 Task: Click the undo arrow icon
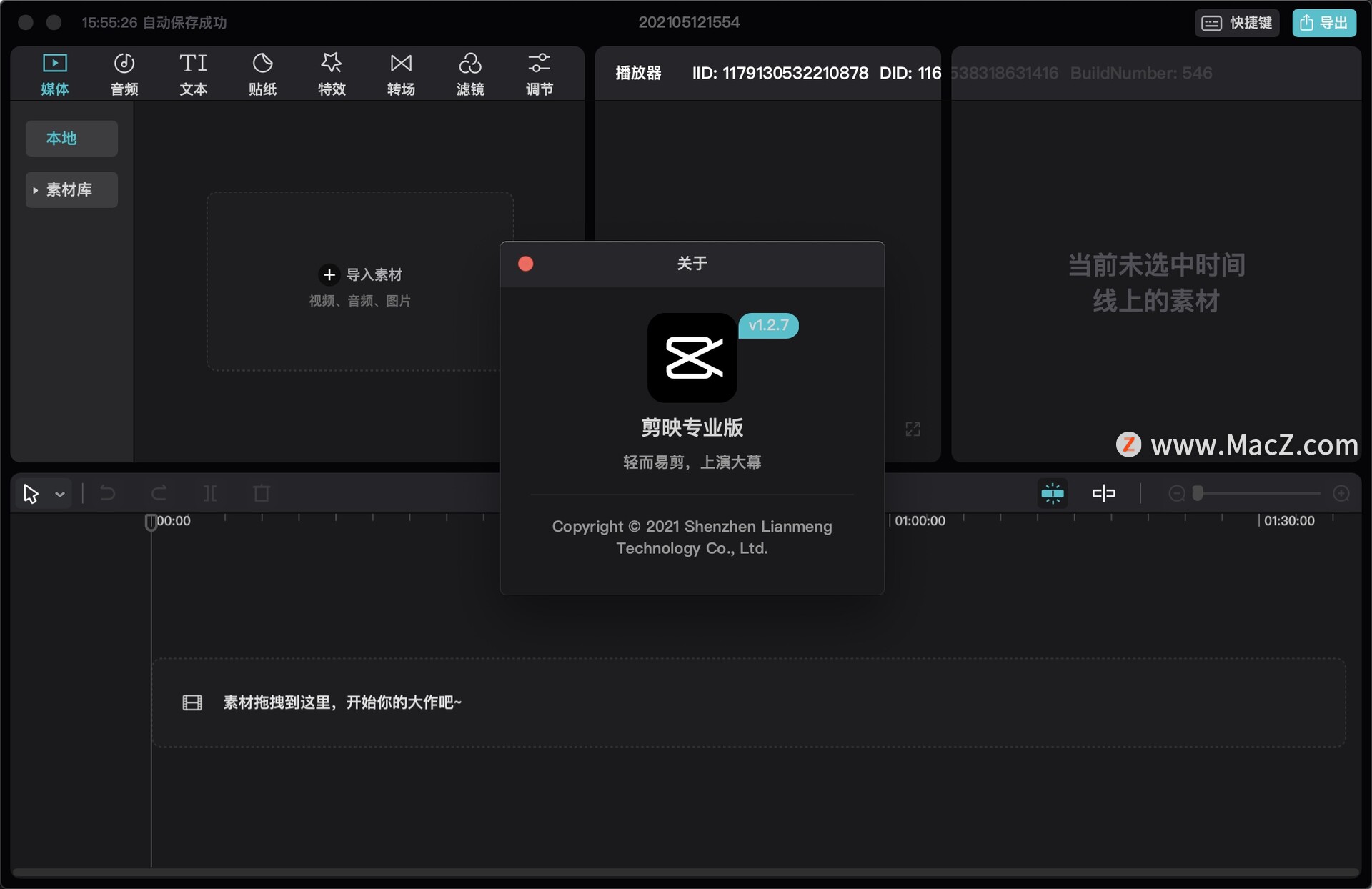(x=107, y=493)
